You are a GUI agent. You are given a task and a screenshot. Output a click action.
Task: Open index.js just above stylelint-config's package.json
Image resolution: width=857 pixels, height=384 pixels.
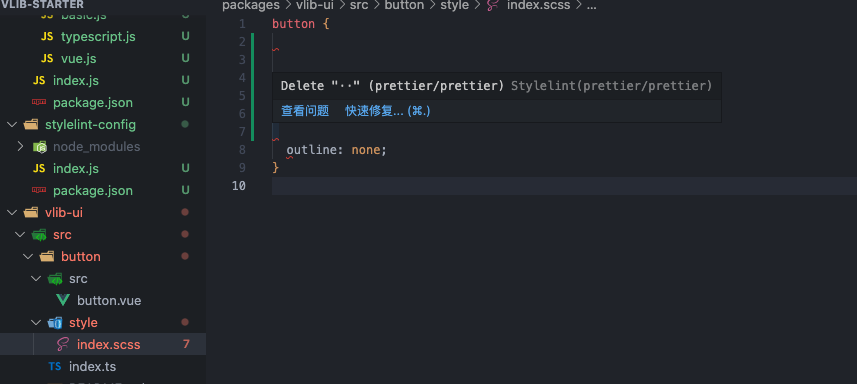pos(76,168)
